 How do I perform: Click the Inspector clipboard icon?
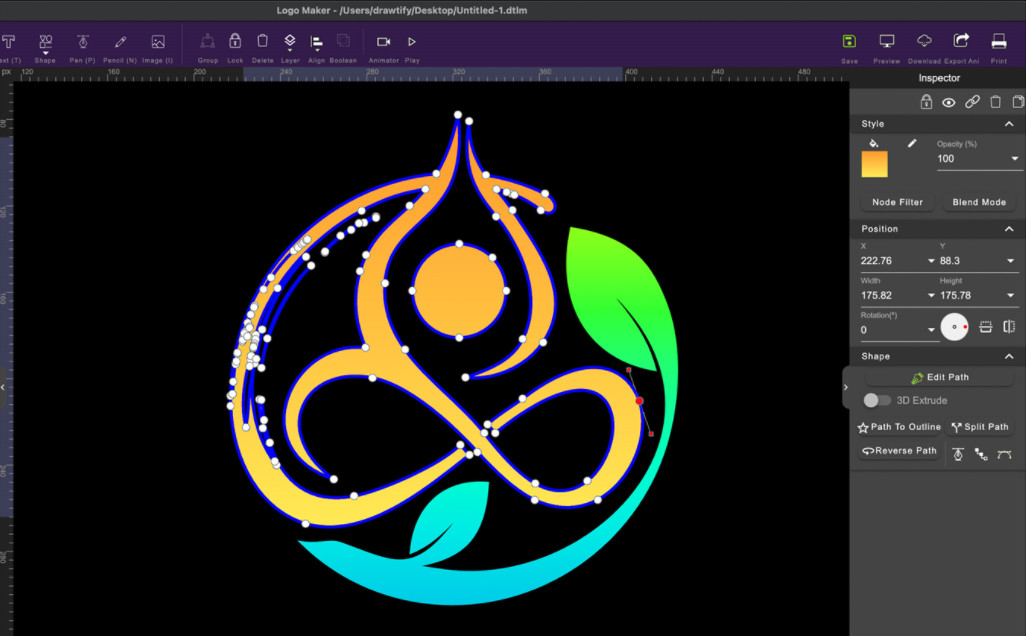pos(1018,102)
